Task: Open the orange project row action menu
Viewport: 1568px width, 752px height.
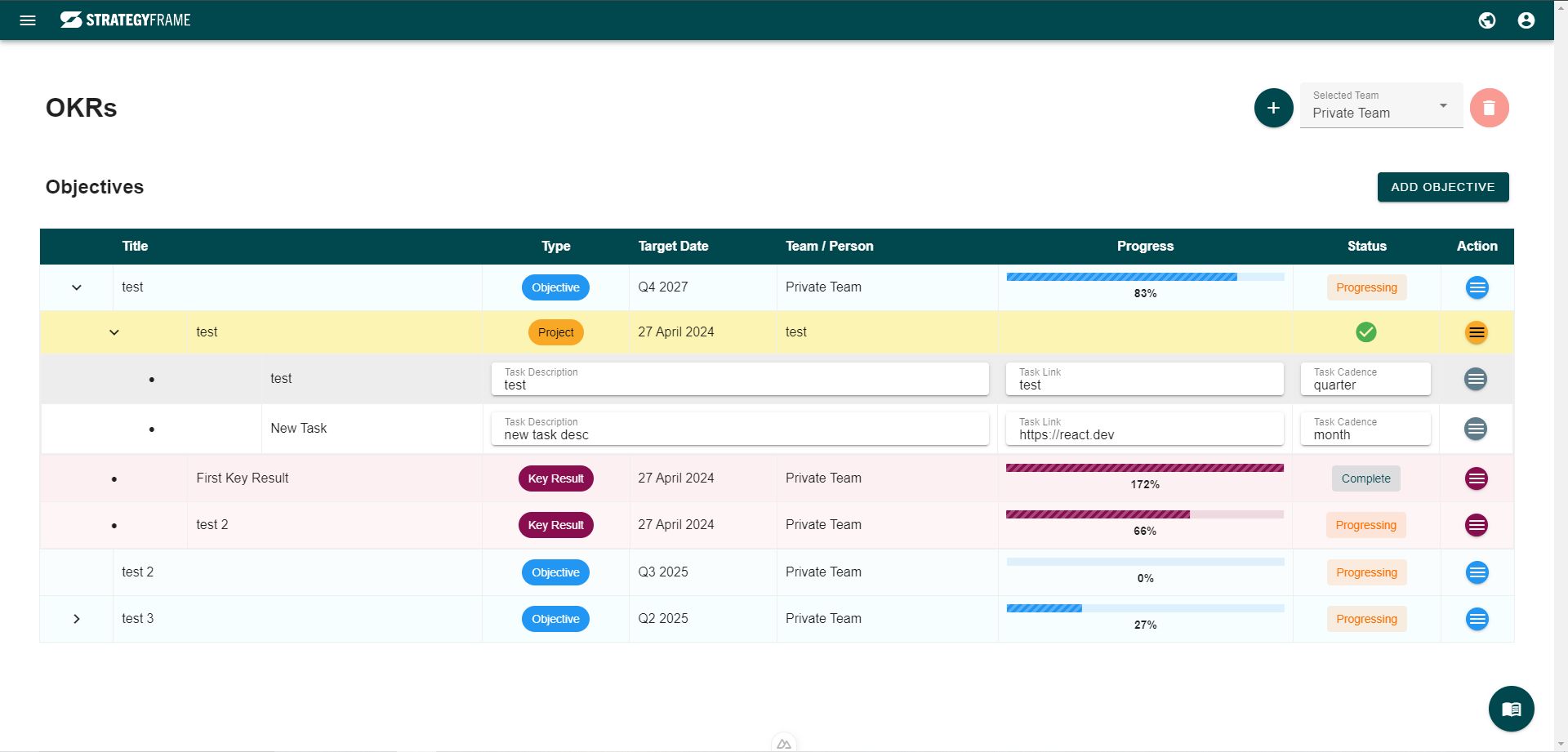Action: [1476, 332]
